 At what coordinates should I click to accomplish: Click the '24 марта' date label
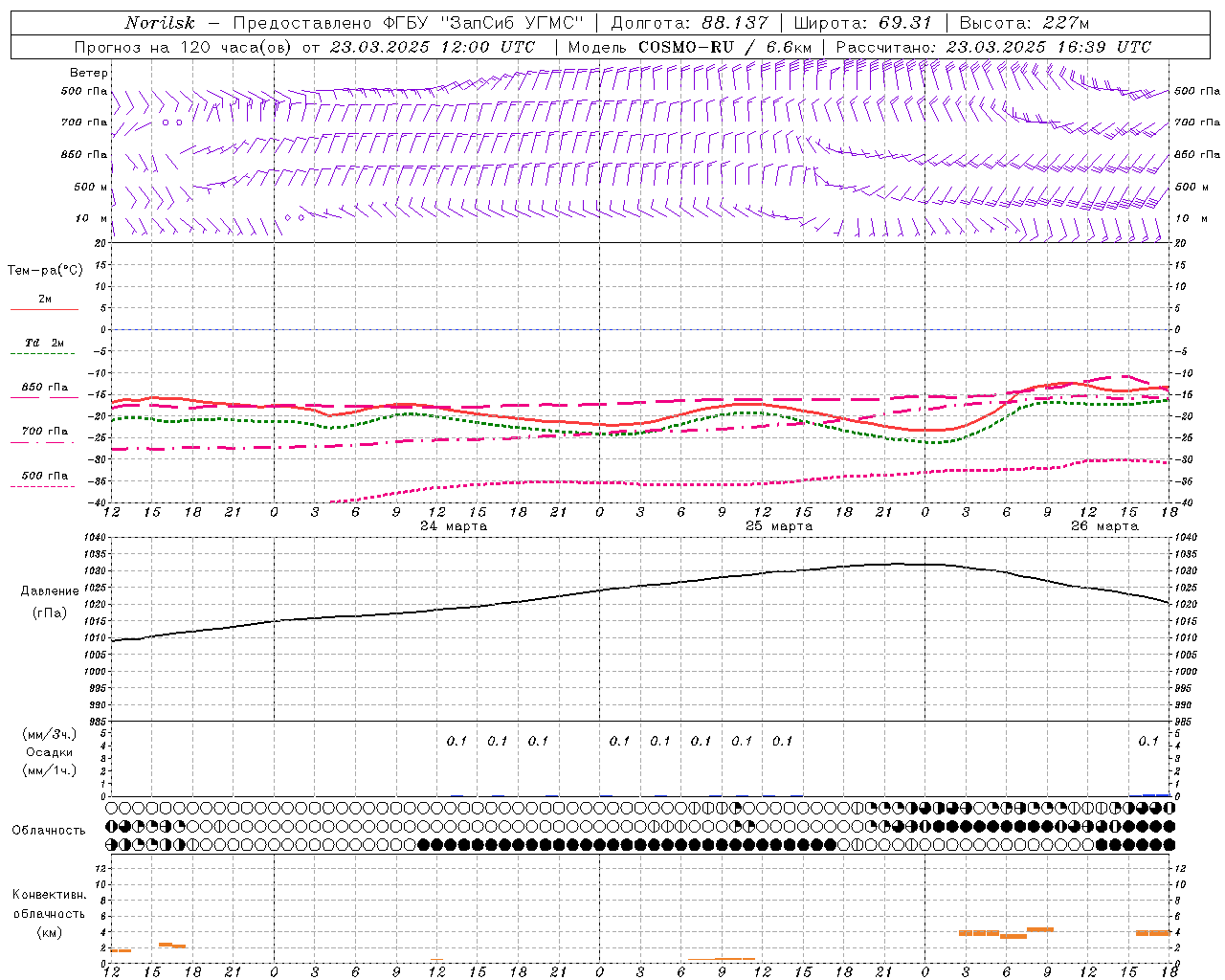click(454, 526)
